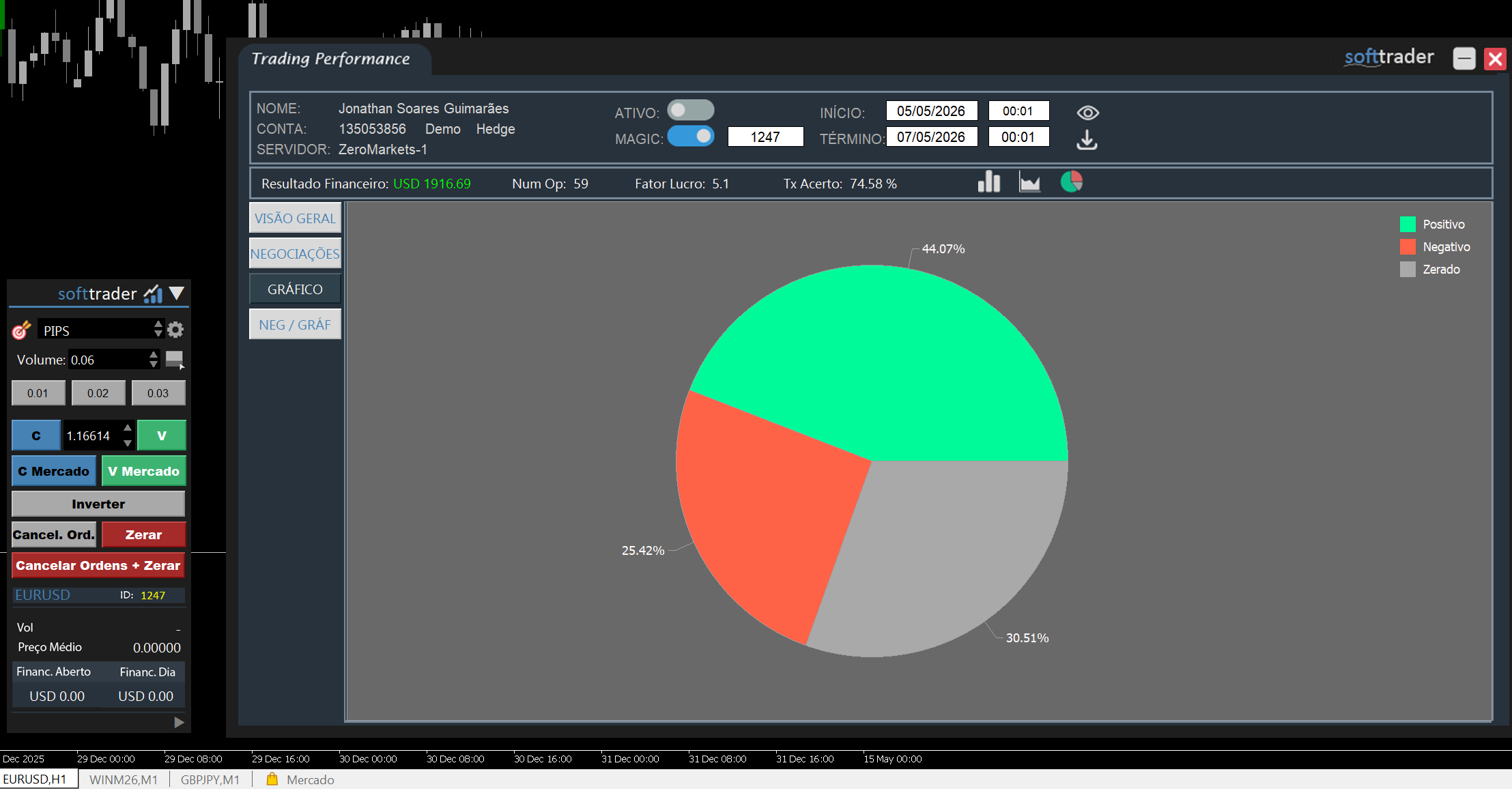
Task: Select the pie chart view icon
Action: coord(1071,182)
